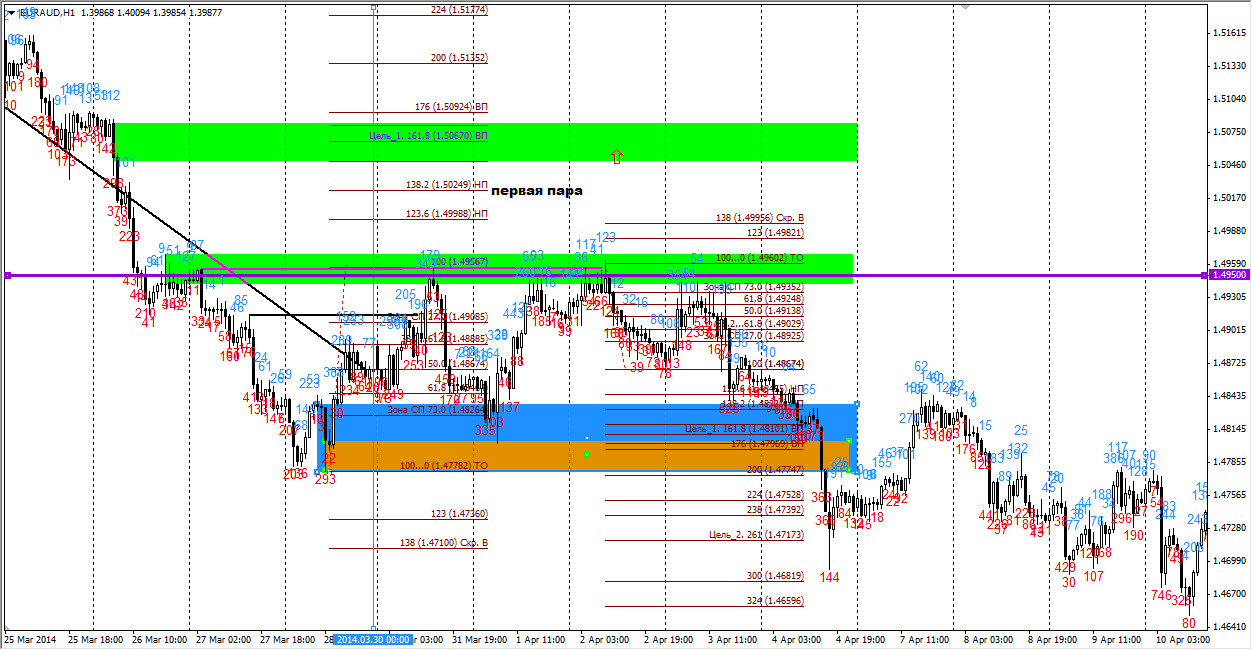
Task: Select the 200 (1.47747) level label
Action: click(775, 468)
